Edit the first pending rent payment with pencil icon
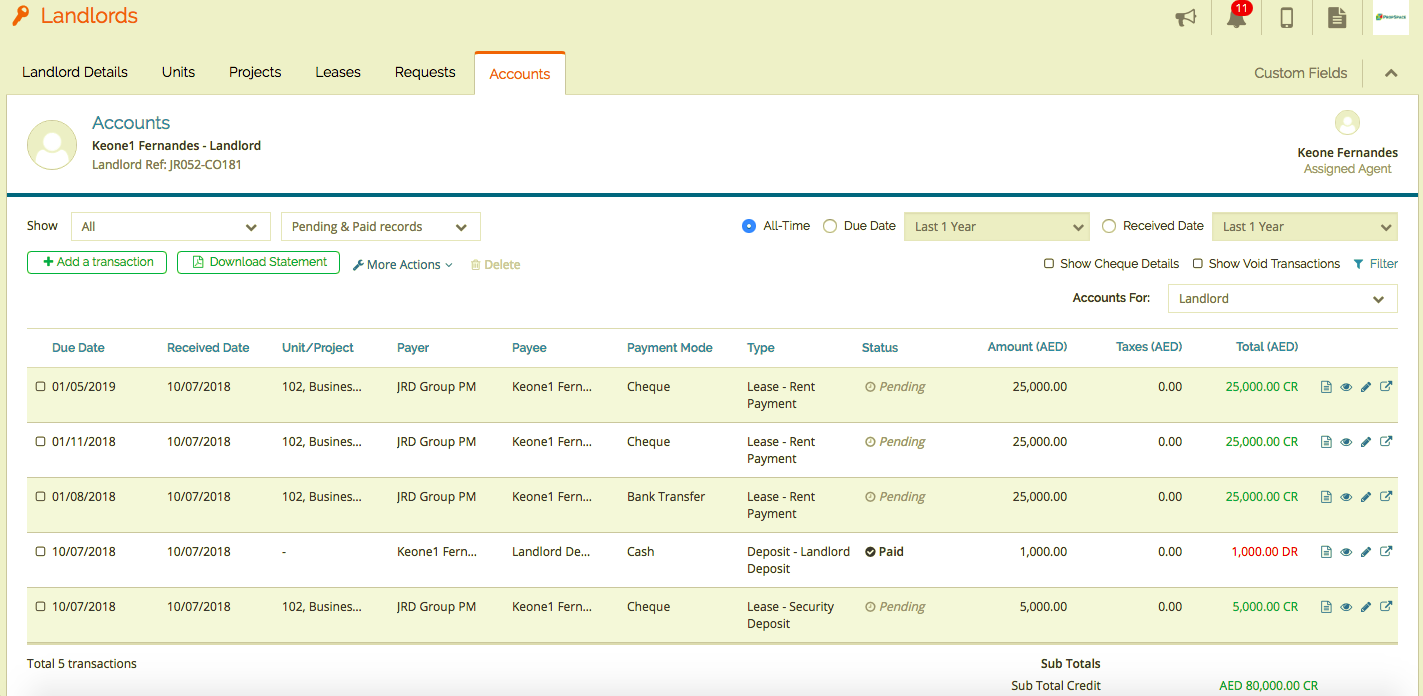 pos(1366,386)
